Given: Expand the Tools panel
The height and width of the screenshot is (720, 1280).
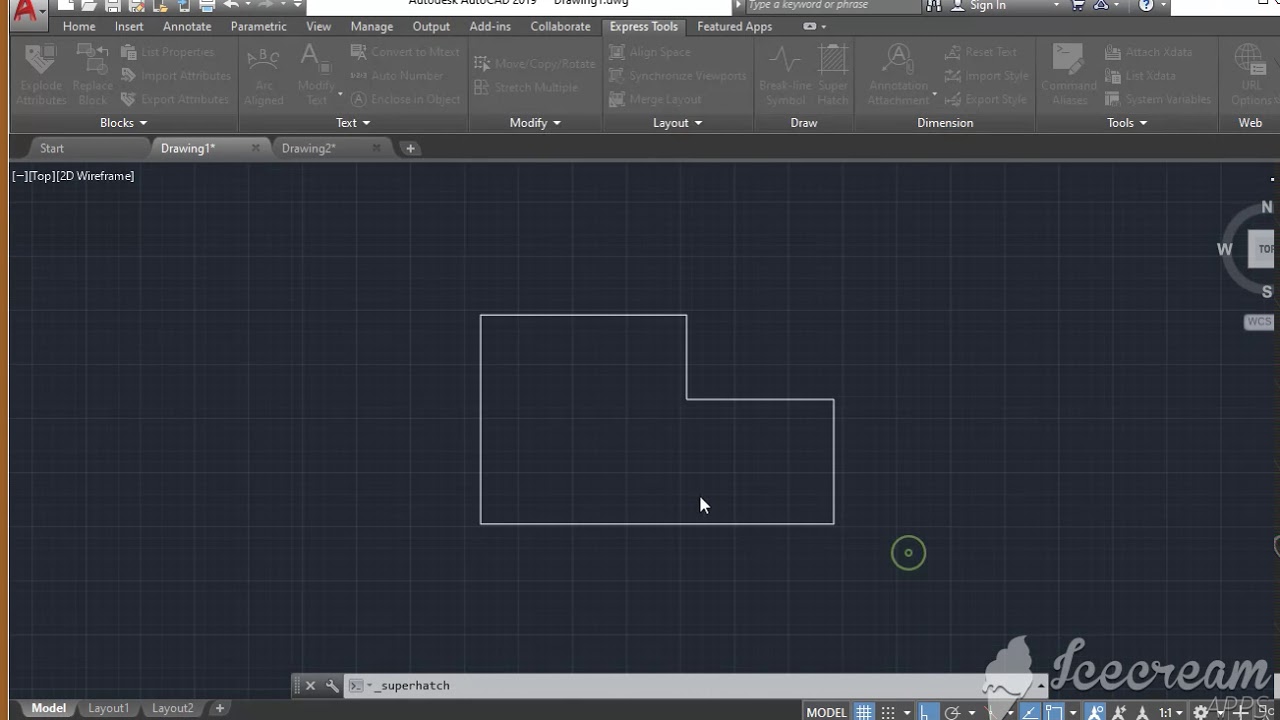Looking at the screenshot, I should click(1127, 123).
